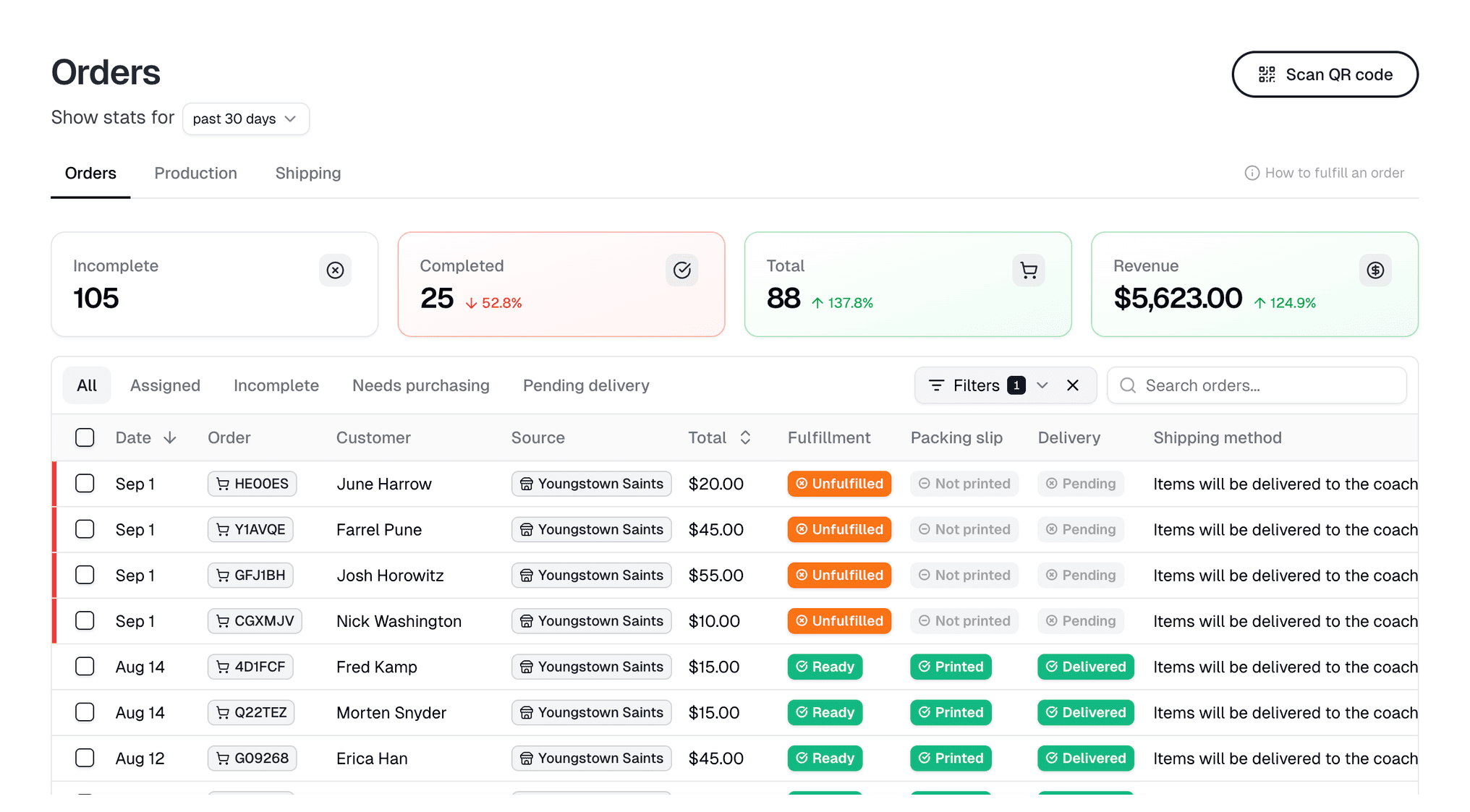Screen dimensions: 1470x812
Task: Expand the Filters chevron menu
Action: (x=1042, y=385)
